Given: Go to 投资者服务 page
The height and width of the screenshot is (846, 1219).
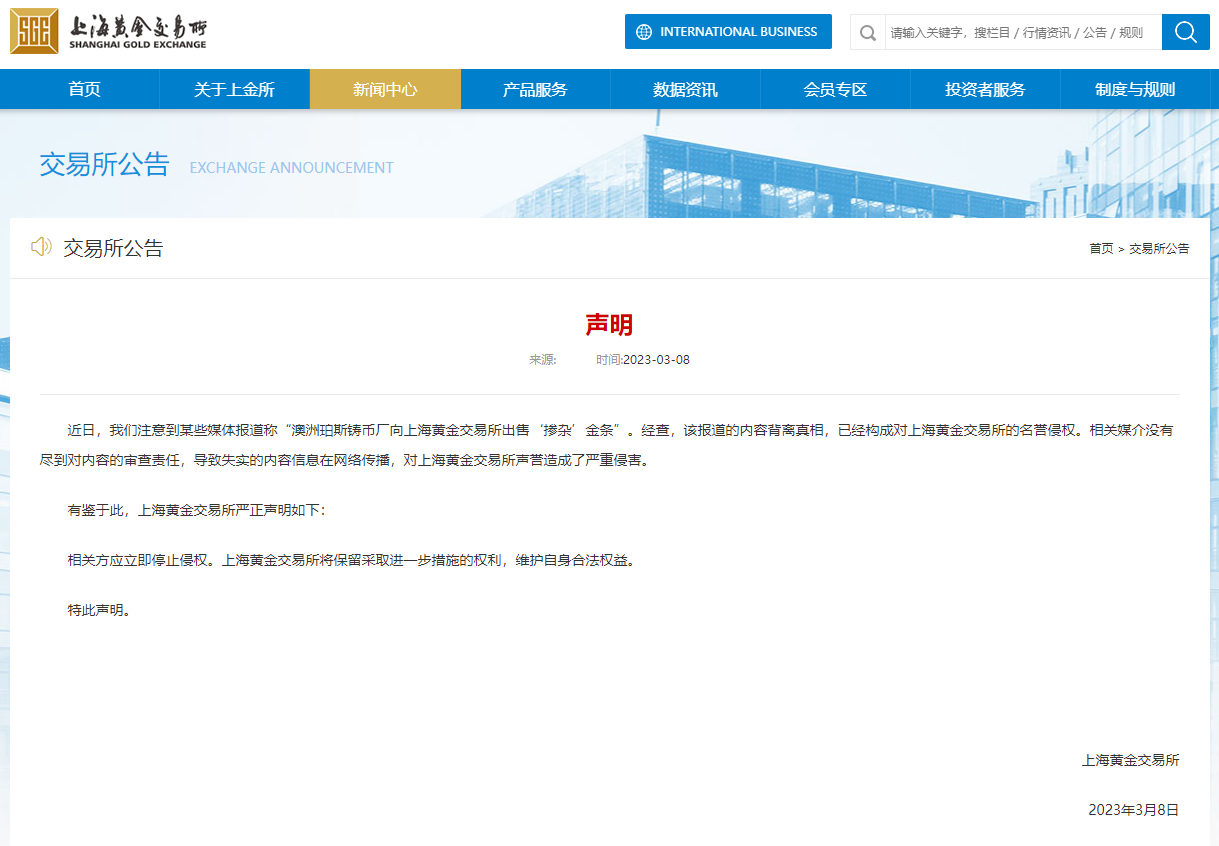Looking at the screenshot, I should point(985,90).
